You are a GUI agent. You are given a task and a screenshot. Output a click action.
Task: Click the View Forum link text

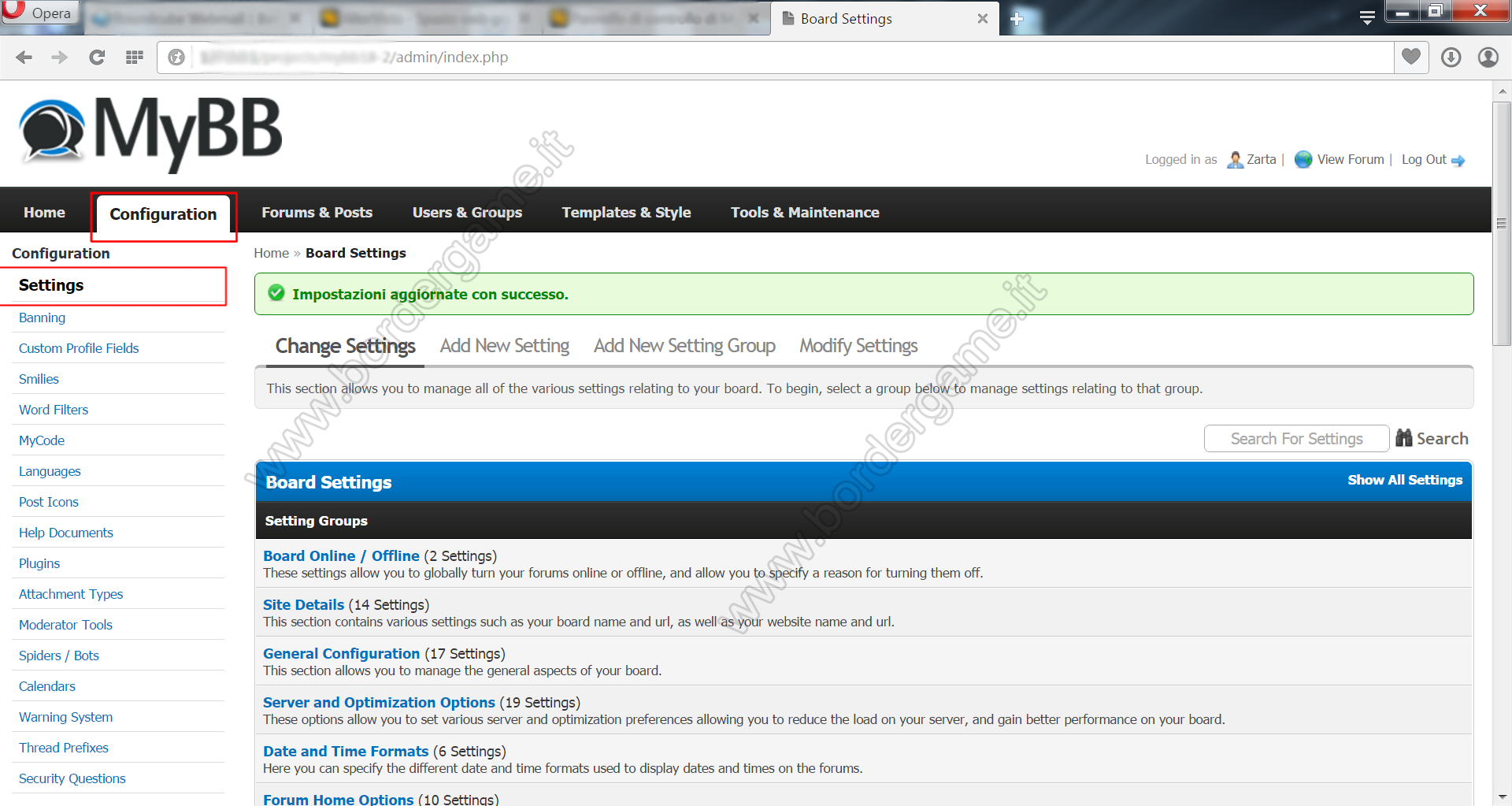click(1351, 159)
